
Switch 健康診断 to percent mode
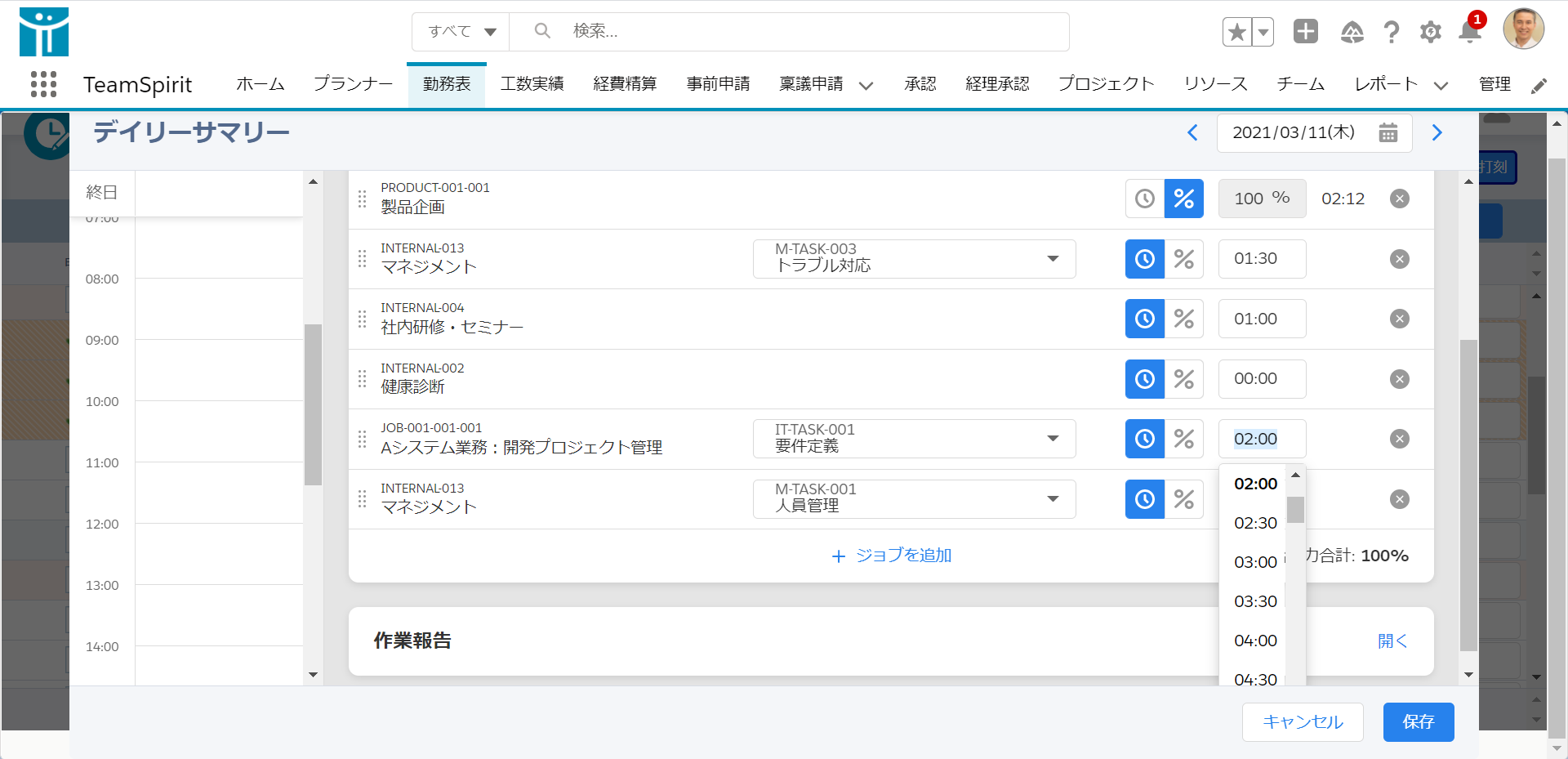[x=1184, y=379]
